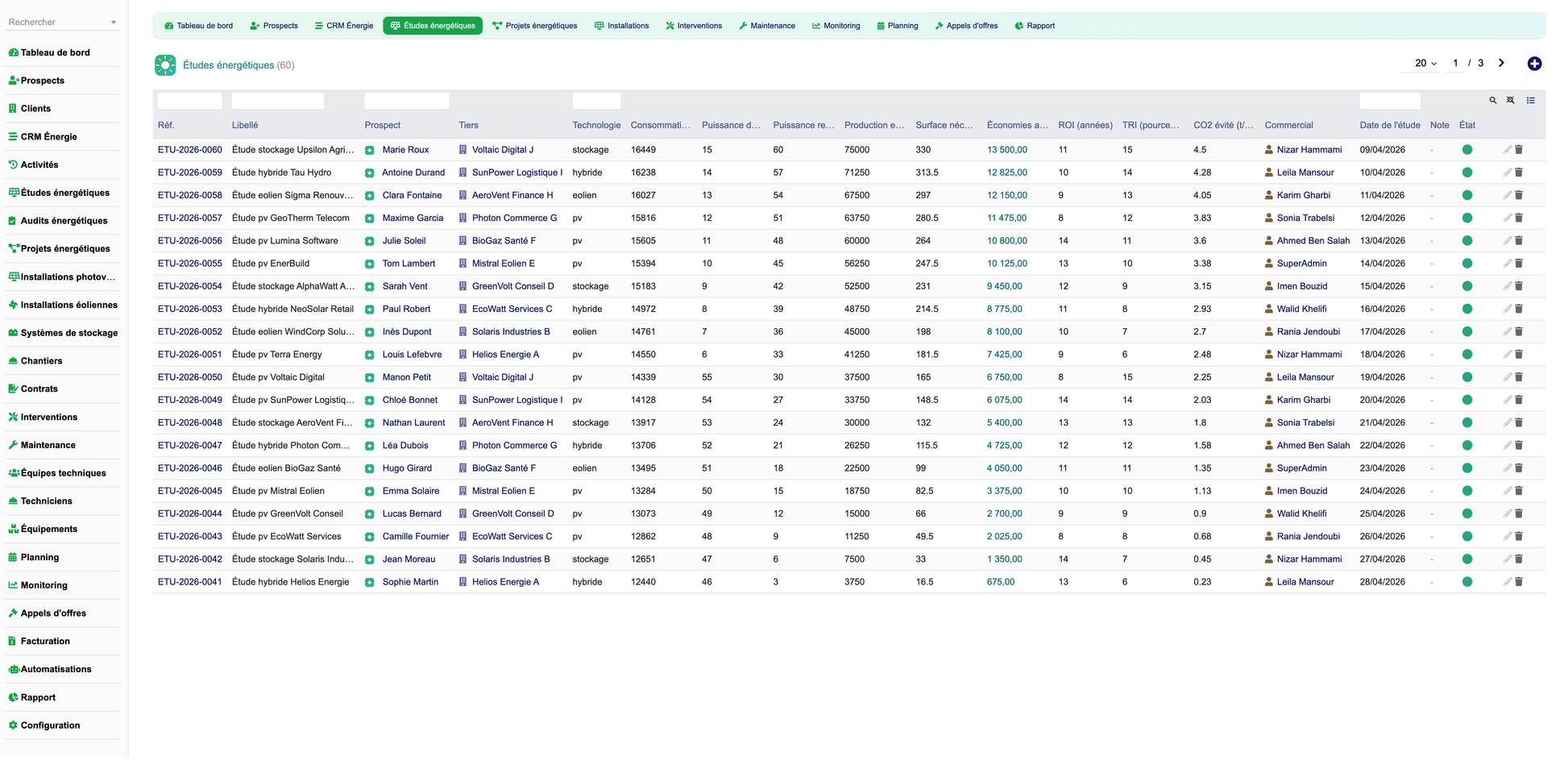Click savings value 13 500,00

coord(1007,150)
